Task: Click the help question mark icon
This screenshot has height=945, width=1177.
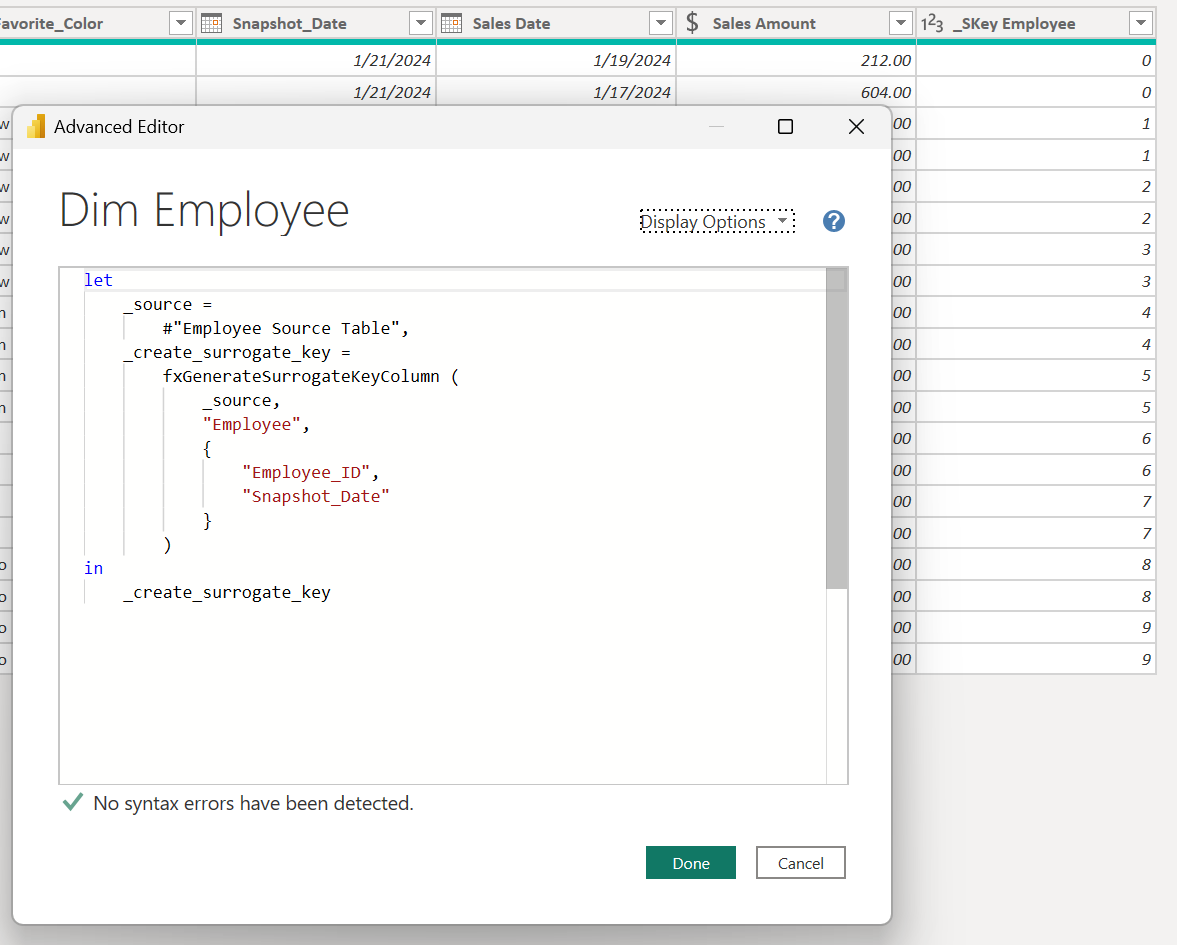Action: 834,222
